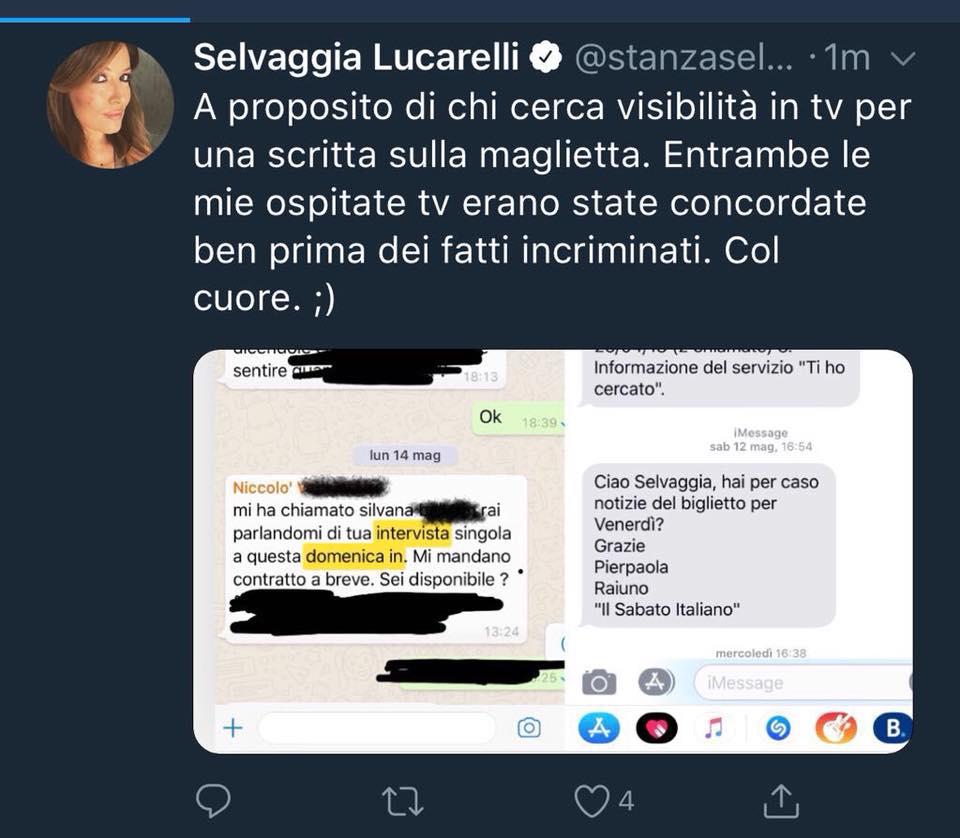Screen dimensions: 960x838
Task: Focus the iMessage text input field
Action: coord(803,682)
